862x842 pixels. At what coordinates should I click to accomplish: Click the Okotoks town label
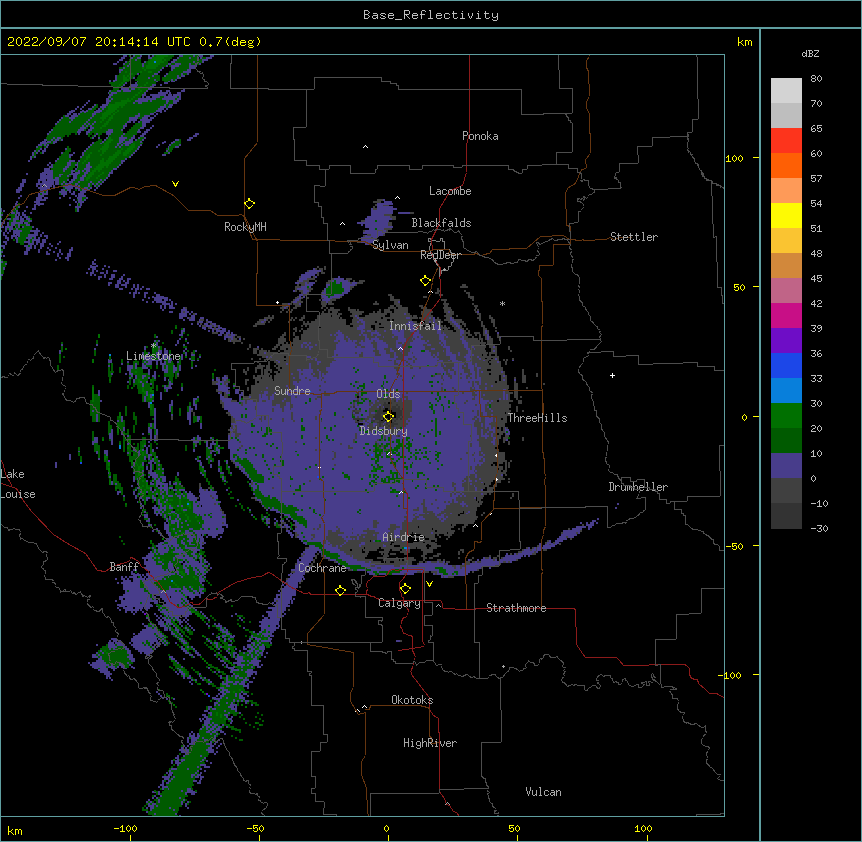412,700
